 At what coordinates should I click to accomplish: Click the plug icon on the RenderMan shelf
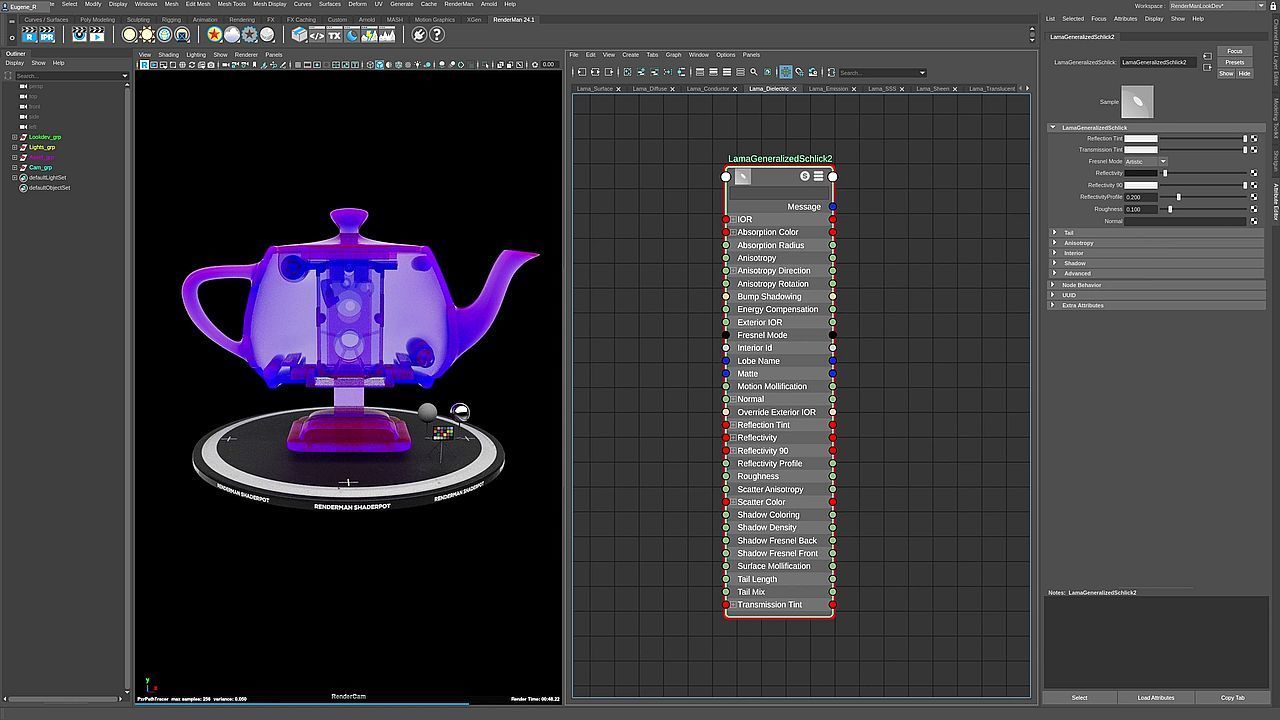[419, 35]
